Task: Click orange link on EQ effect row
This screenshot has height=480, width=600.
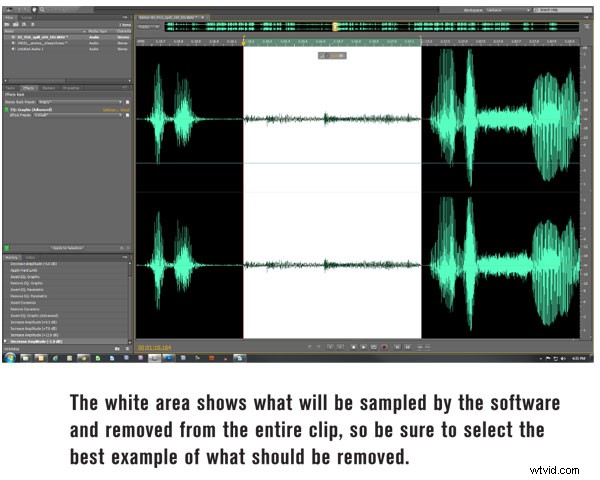Action: [x=116, y=110]
